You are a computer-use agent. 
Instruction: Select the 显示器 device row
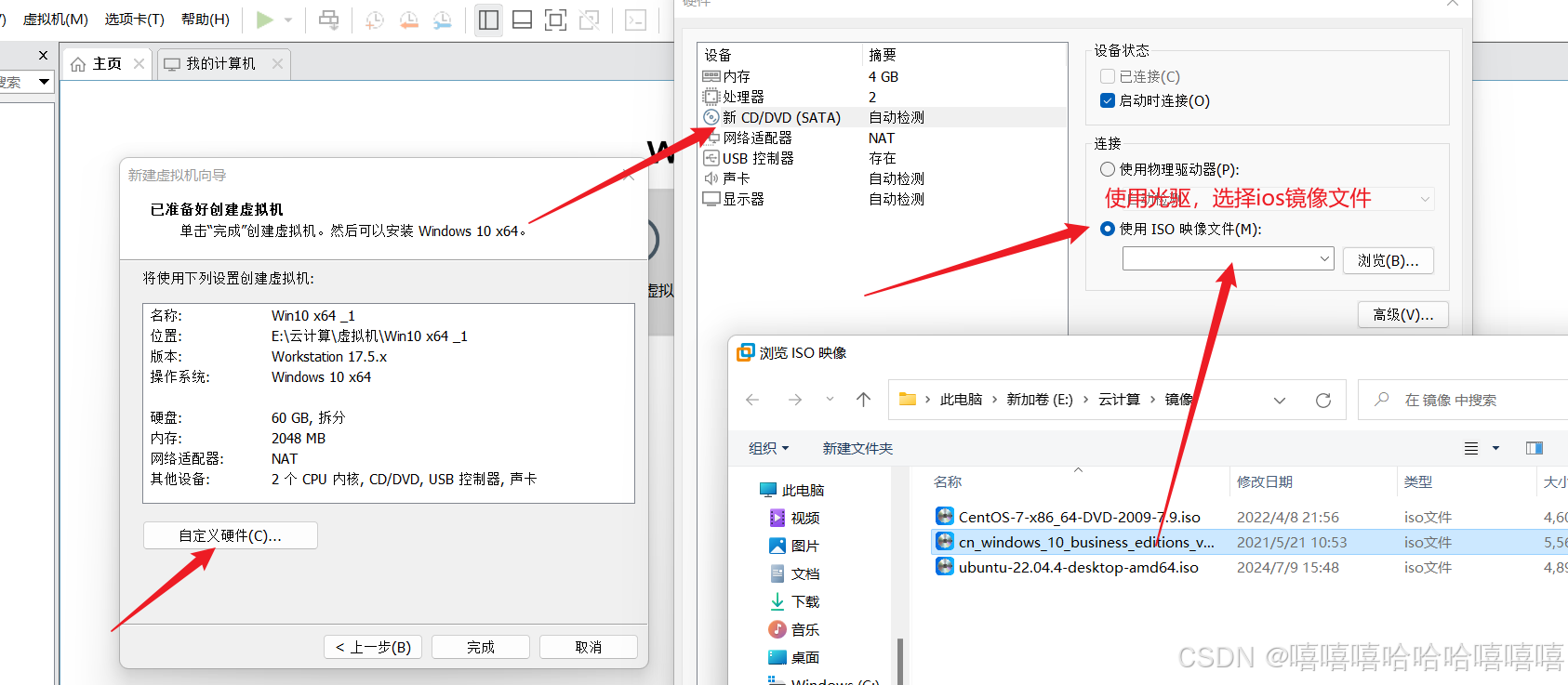(x=884, y=199)
